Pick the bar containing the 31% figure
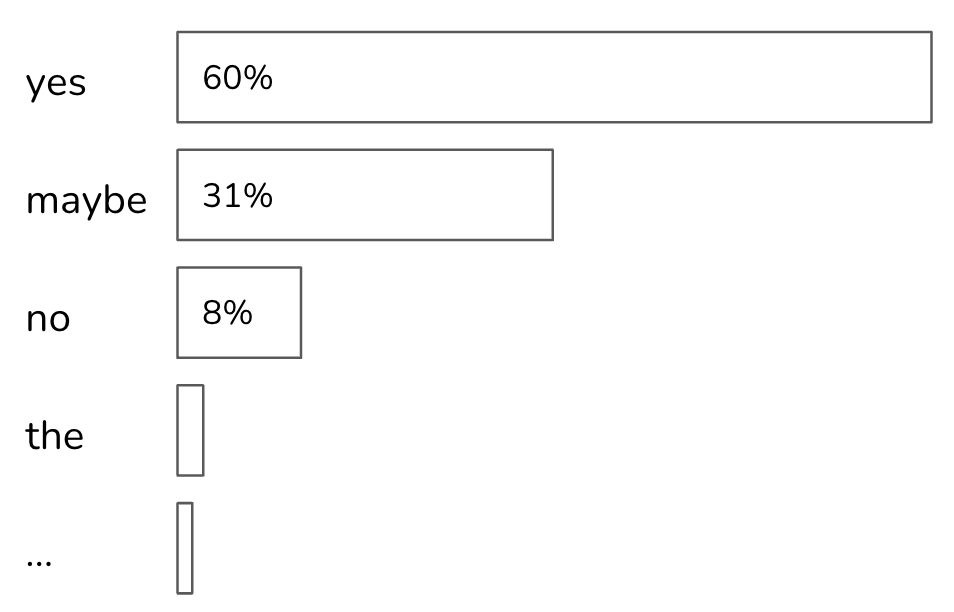 coord(365,195)
